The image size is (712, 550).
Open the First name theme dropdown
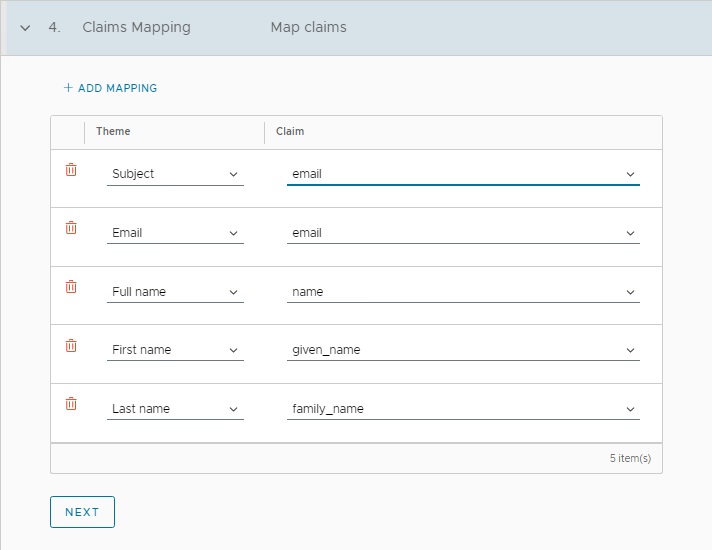(x=175, y=350)
